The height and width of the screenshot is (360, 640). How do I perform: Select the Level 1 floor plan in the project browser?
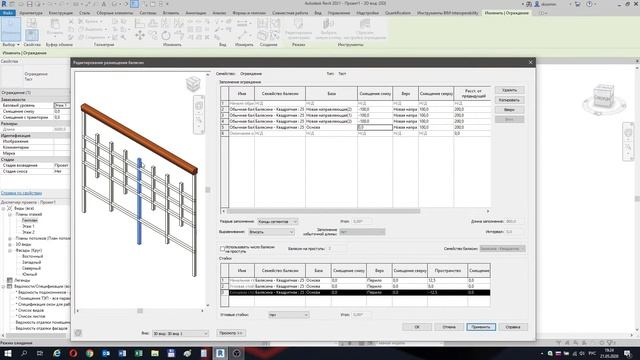28,226
